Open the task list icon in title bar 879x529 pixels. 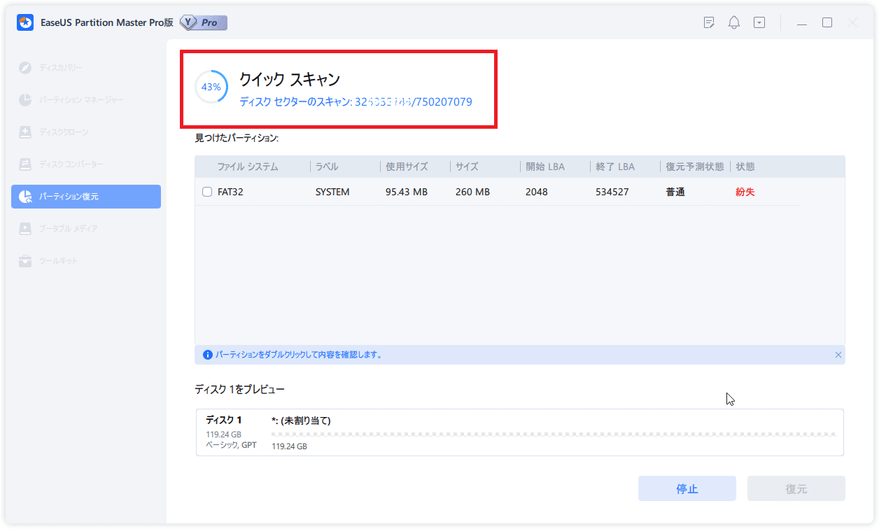coord(709,22)
